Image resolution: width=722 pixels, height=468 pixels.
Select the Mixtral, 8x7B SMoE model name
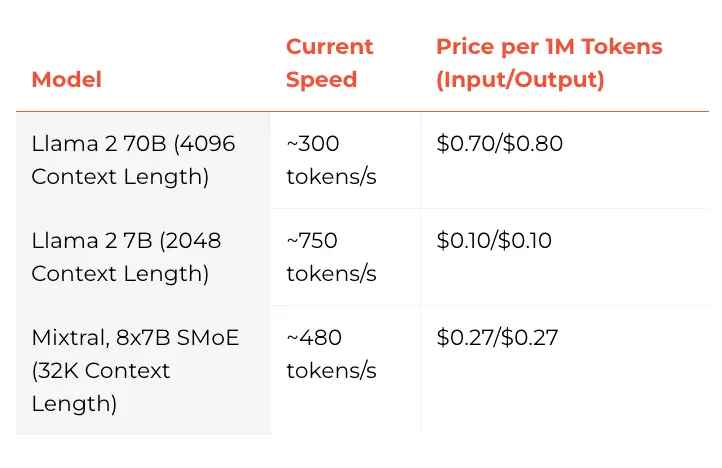coord(135,338)
